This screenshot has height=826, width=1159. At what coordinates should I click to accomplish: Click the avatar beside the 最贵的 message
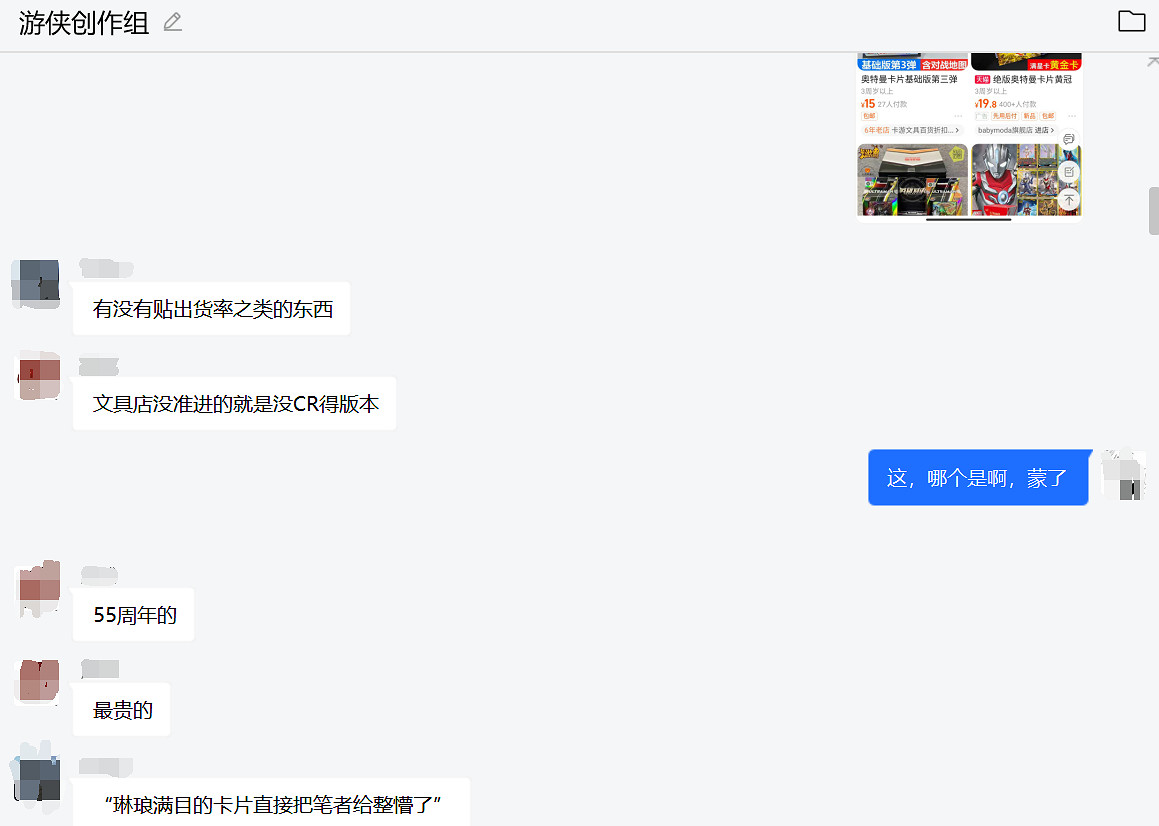36,683
